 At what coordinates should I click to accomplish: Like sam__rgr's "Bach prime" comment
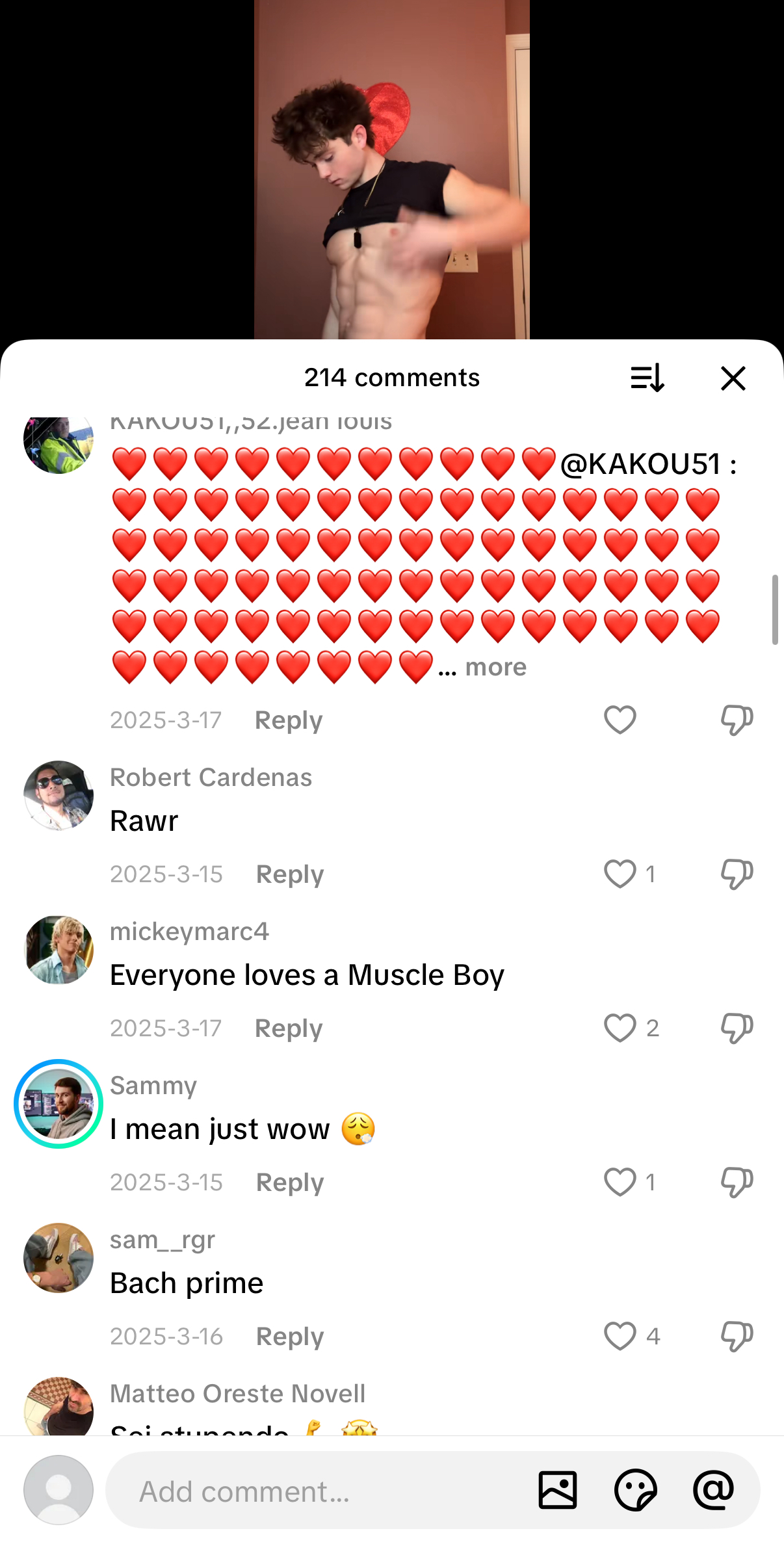point(620,1336)
